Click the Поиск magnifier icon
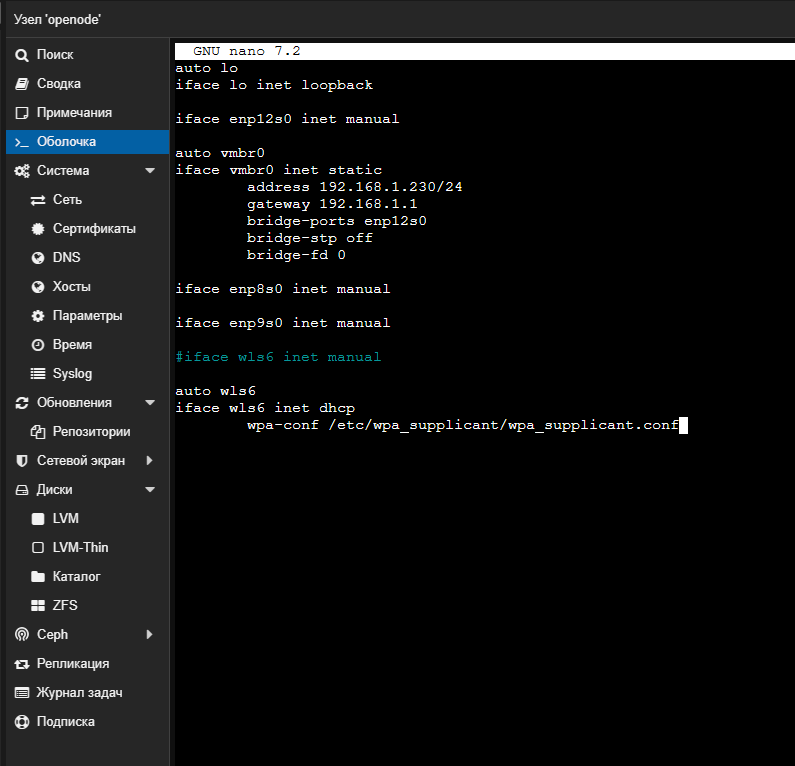The image size is (795, 766). (x=22, y=55)
